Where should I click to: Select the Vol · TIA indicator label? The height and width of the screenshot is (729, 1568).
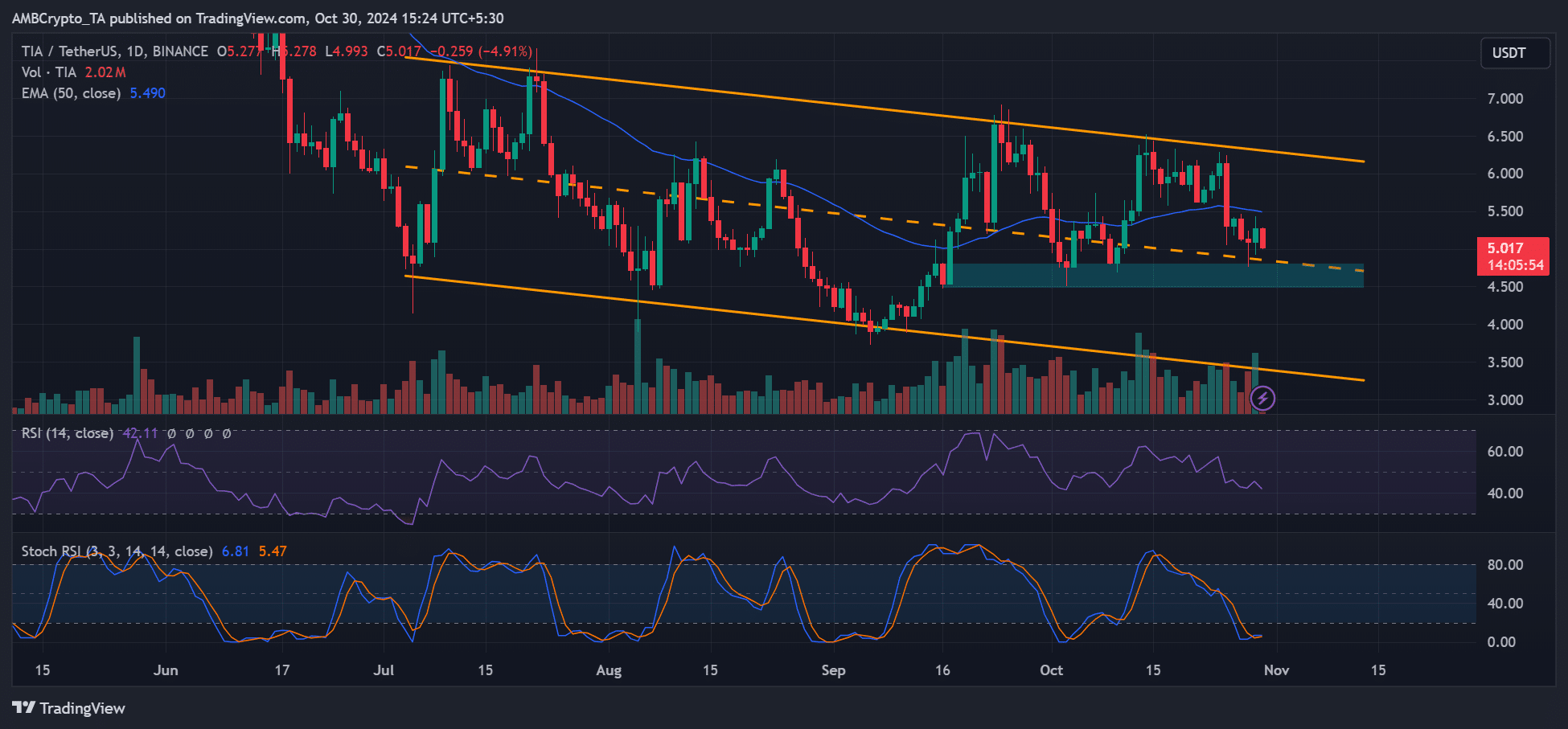tap(49, 72)
